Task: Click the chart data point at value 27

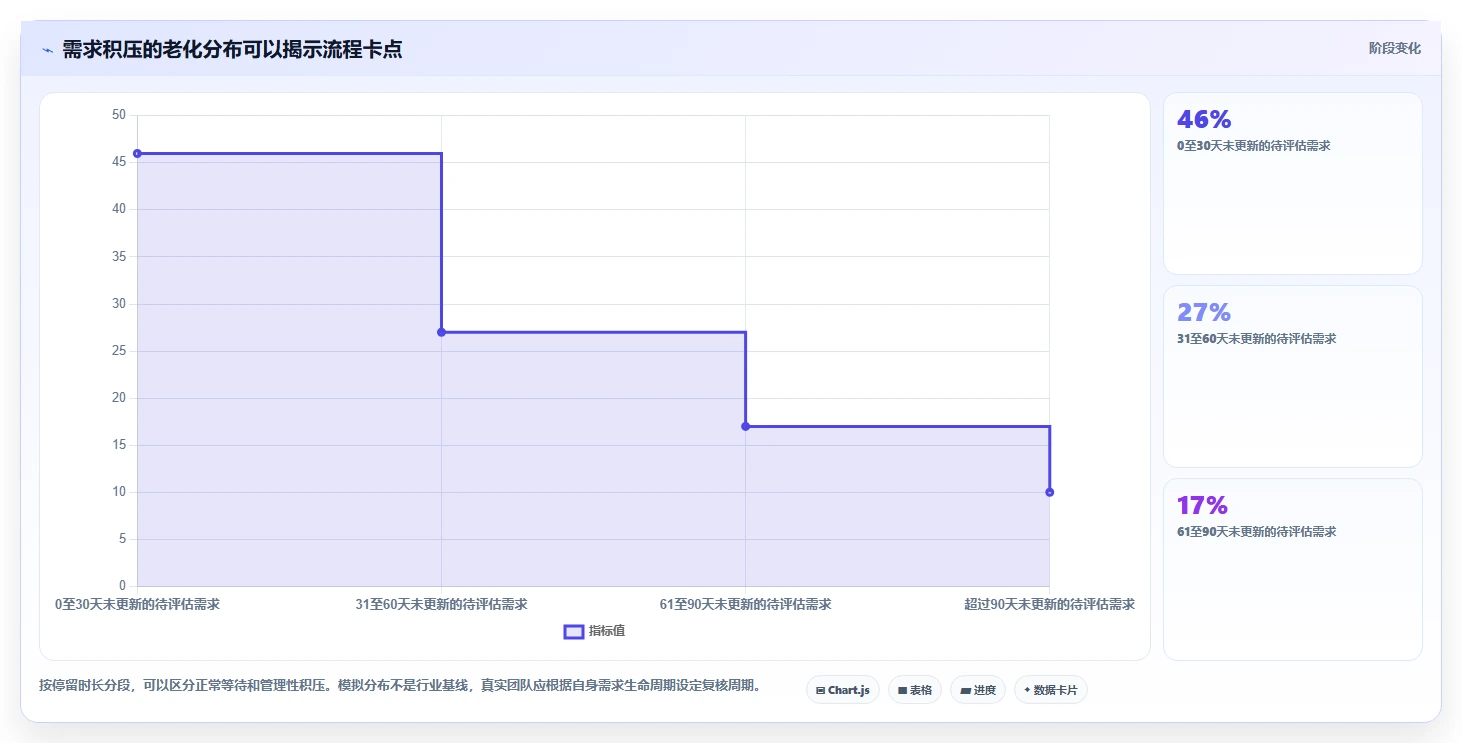Action: (x=441, y=332)
